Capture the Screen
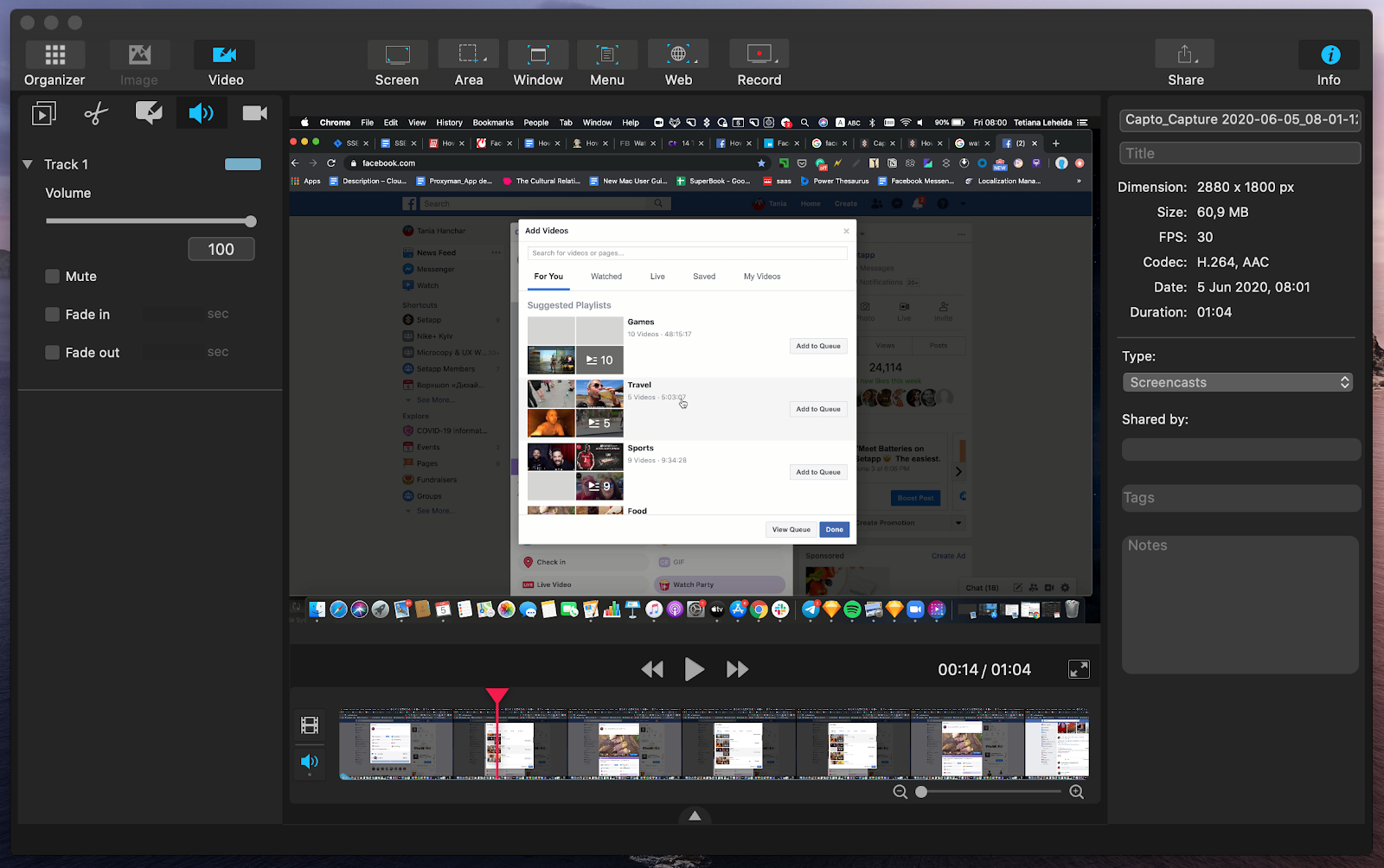1384x868 pixels. click(397, 64)
